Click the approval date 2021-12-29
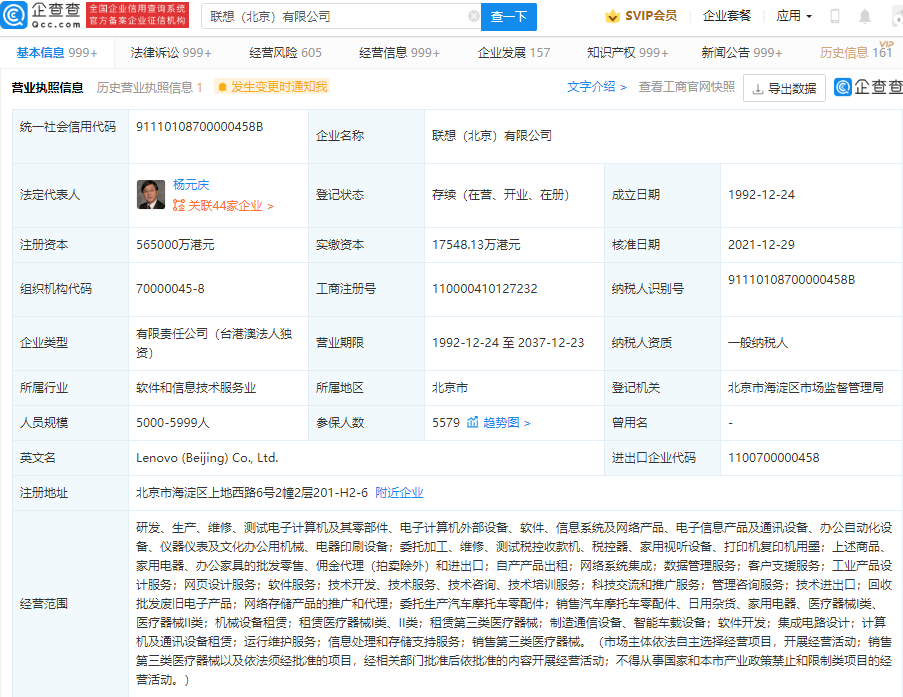 point(761,245)
